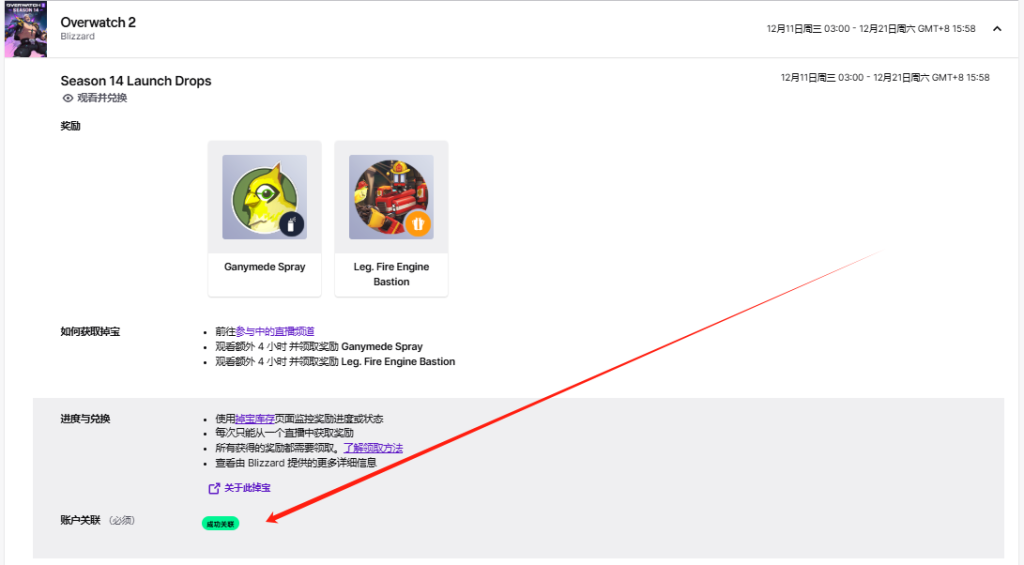Click the external link icon by 关于此掉宝

coord(213,488)
